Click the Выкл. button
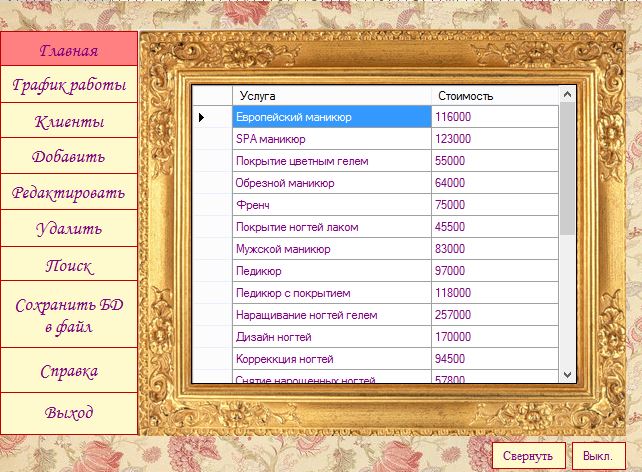642x472 pixels. pos(598,456)
